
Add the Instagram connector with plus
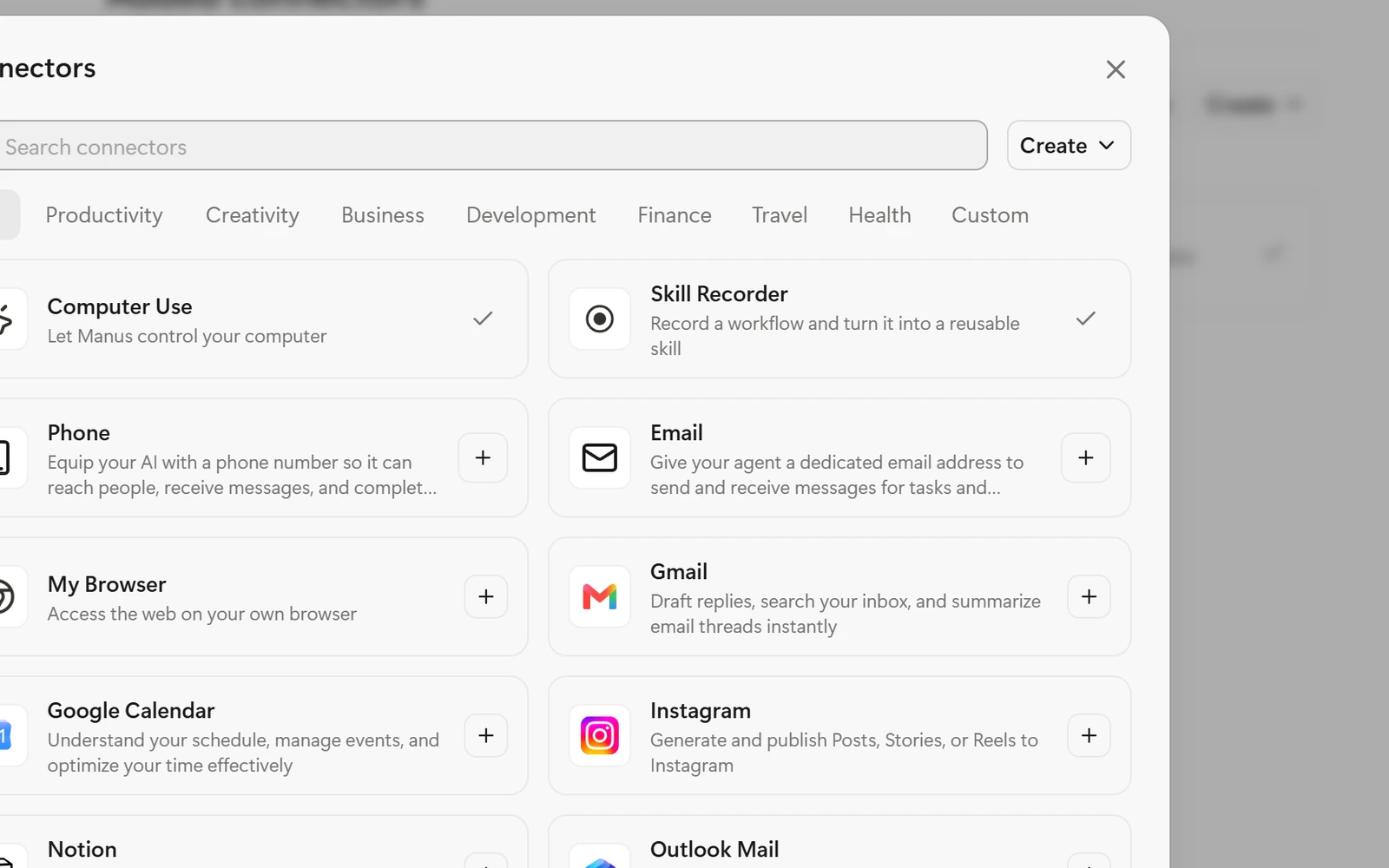(x=1089, y=735)
